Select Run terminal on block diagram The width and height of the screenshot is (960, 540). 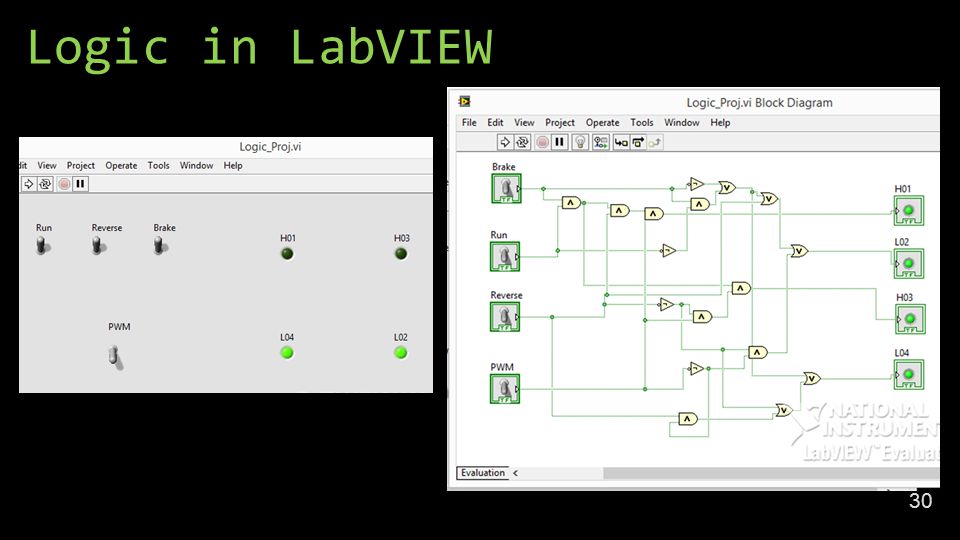pyautogui.click(x=505, y=257)
